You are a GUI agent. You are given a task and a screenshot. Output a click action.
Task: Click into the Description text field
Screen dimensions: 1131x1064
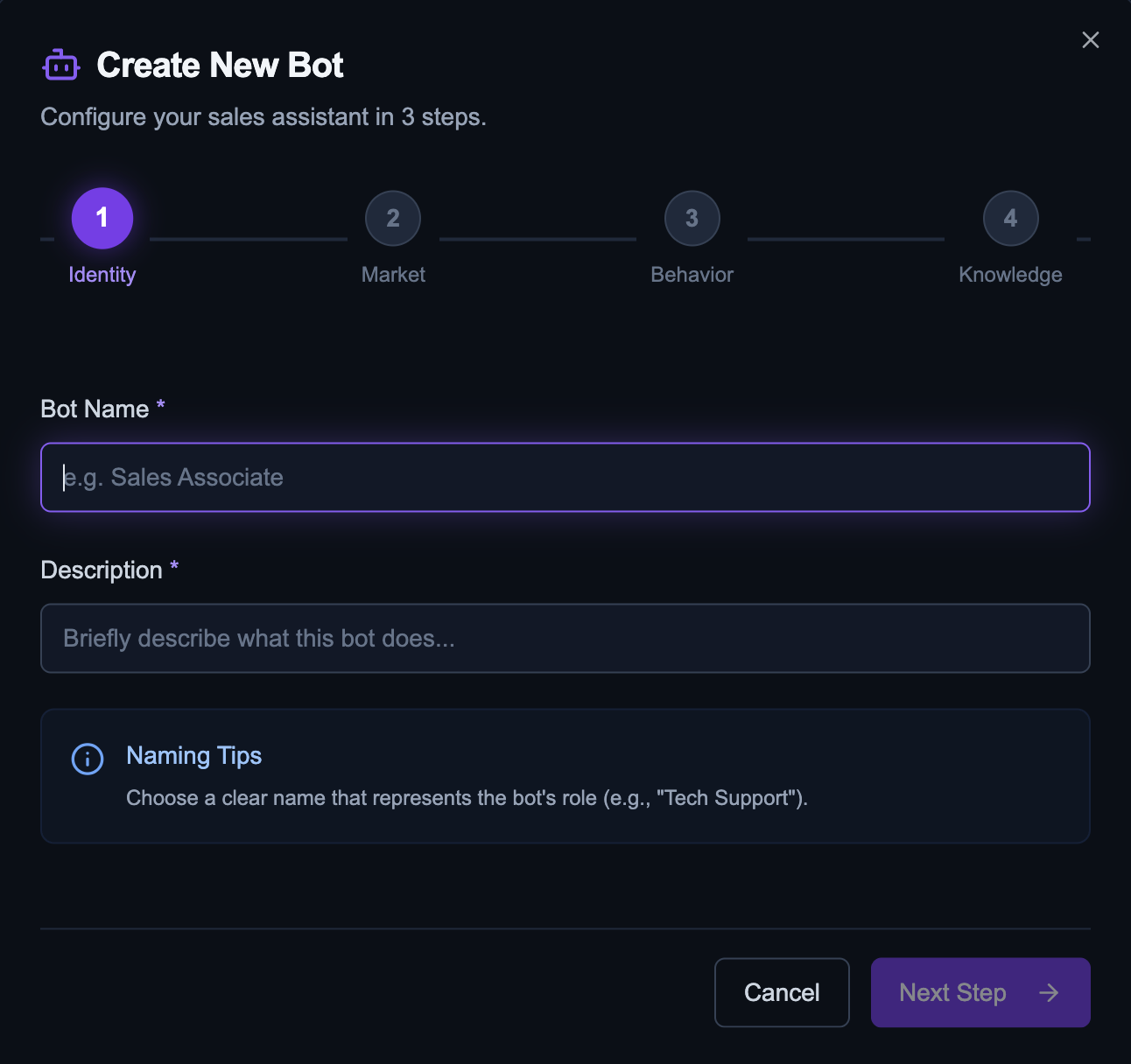point(565,639)
